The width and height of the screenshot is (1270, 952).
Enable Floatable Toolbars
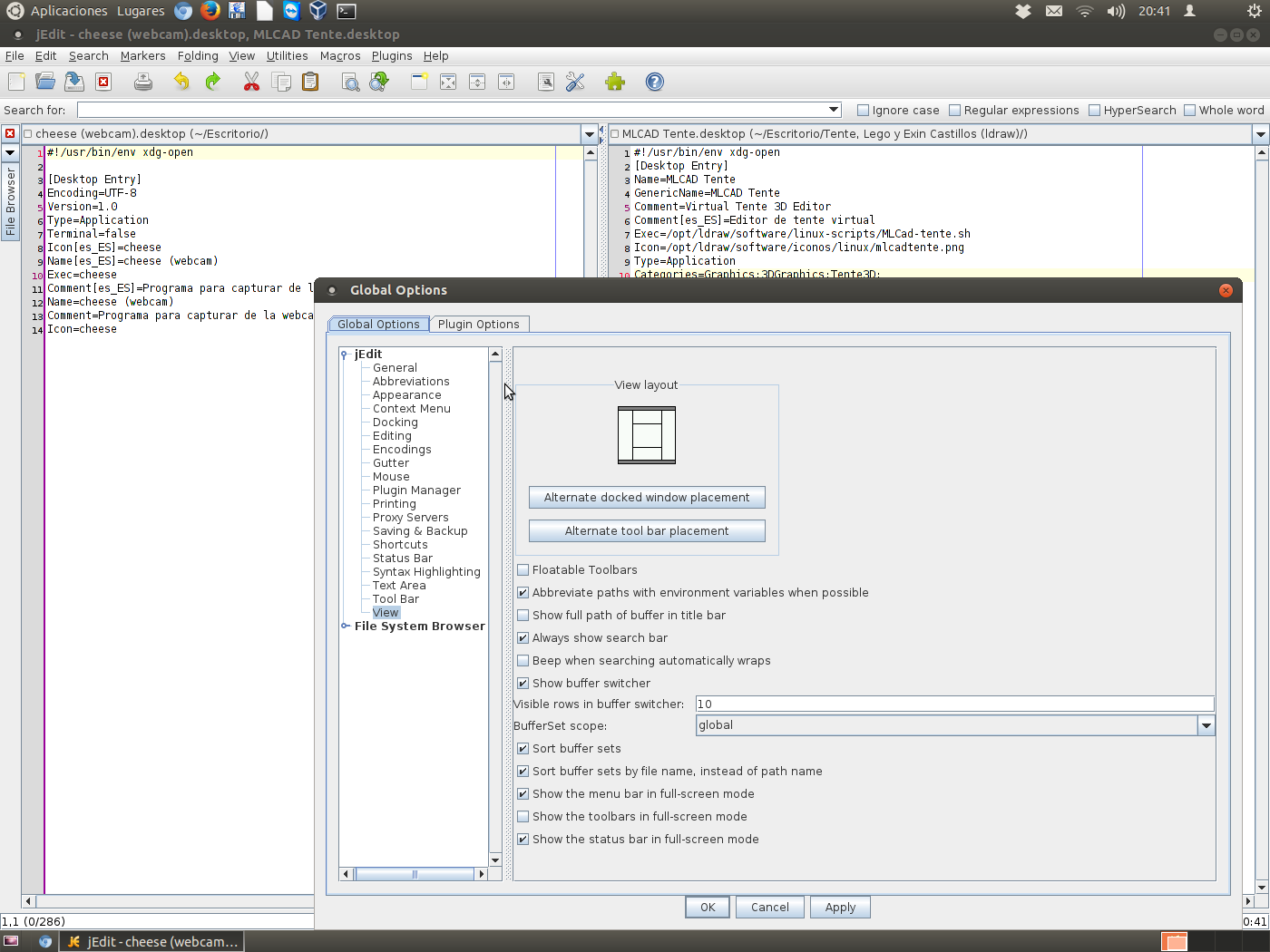(523, 569)
